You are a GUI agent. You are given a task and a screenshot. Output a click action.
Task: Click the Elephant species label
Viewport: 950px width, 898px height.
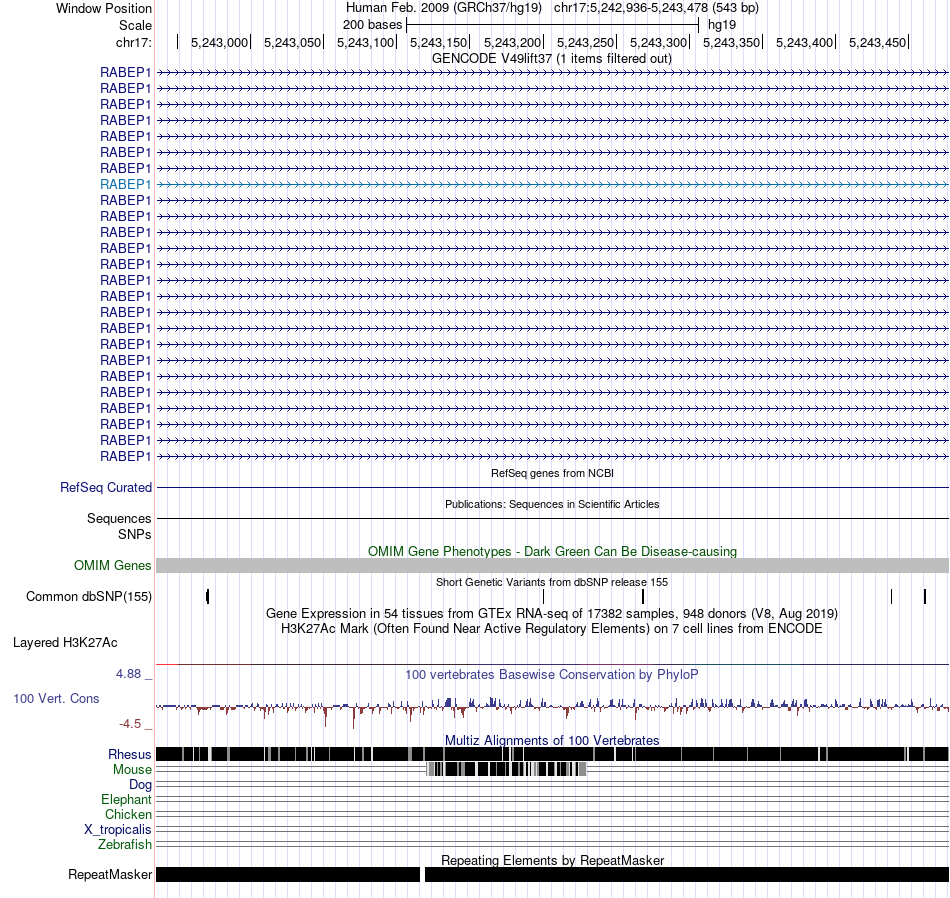point(127,800)
